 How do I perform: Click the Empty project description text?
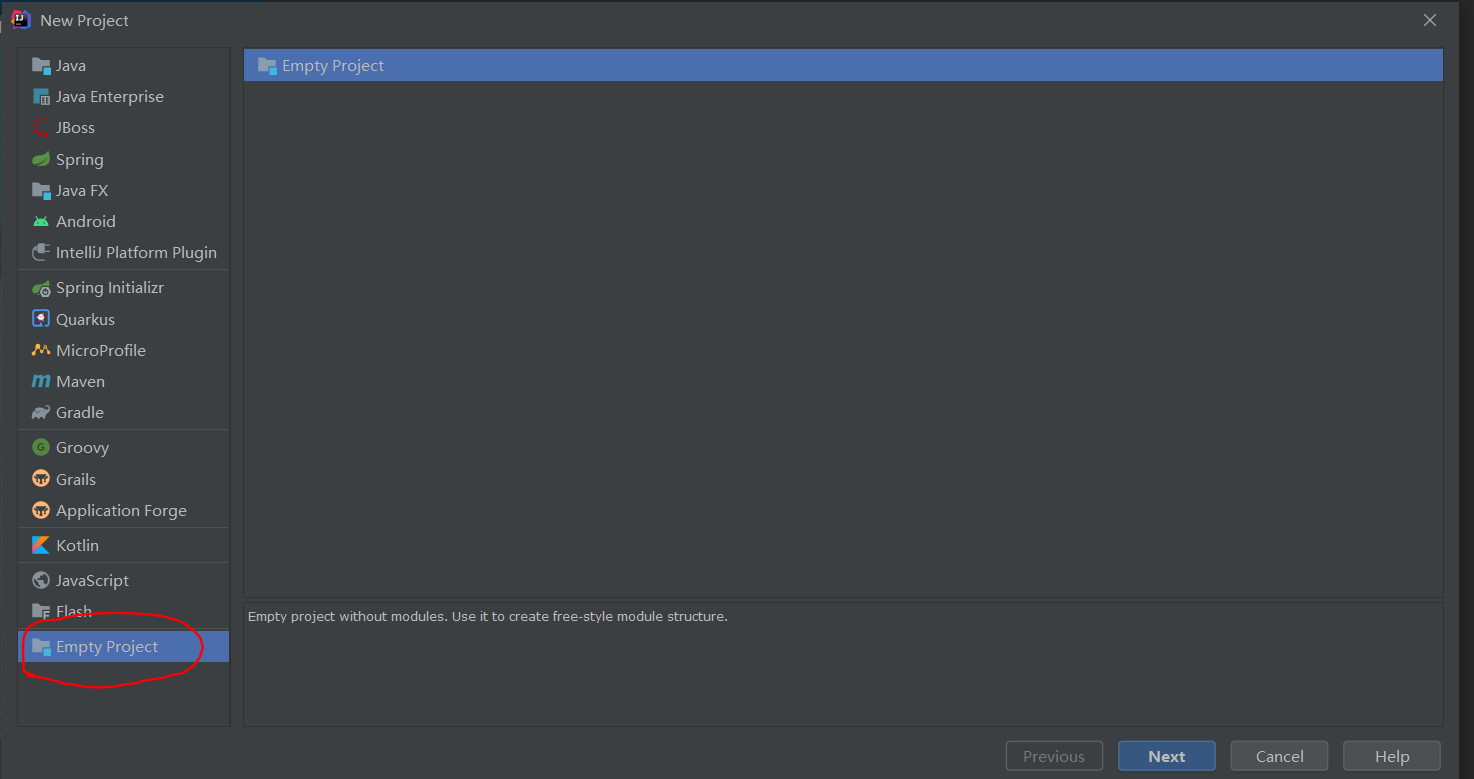488,617
